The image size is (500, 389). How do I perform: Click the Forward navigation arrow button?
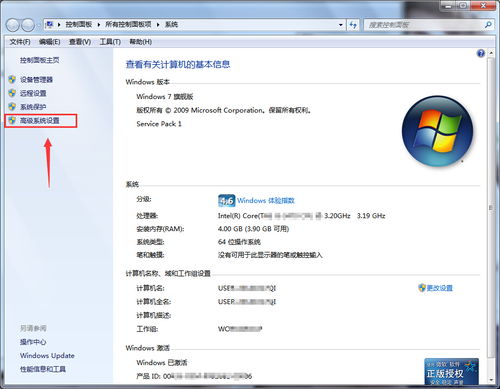coord(28,25)
